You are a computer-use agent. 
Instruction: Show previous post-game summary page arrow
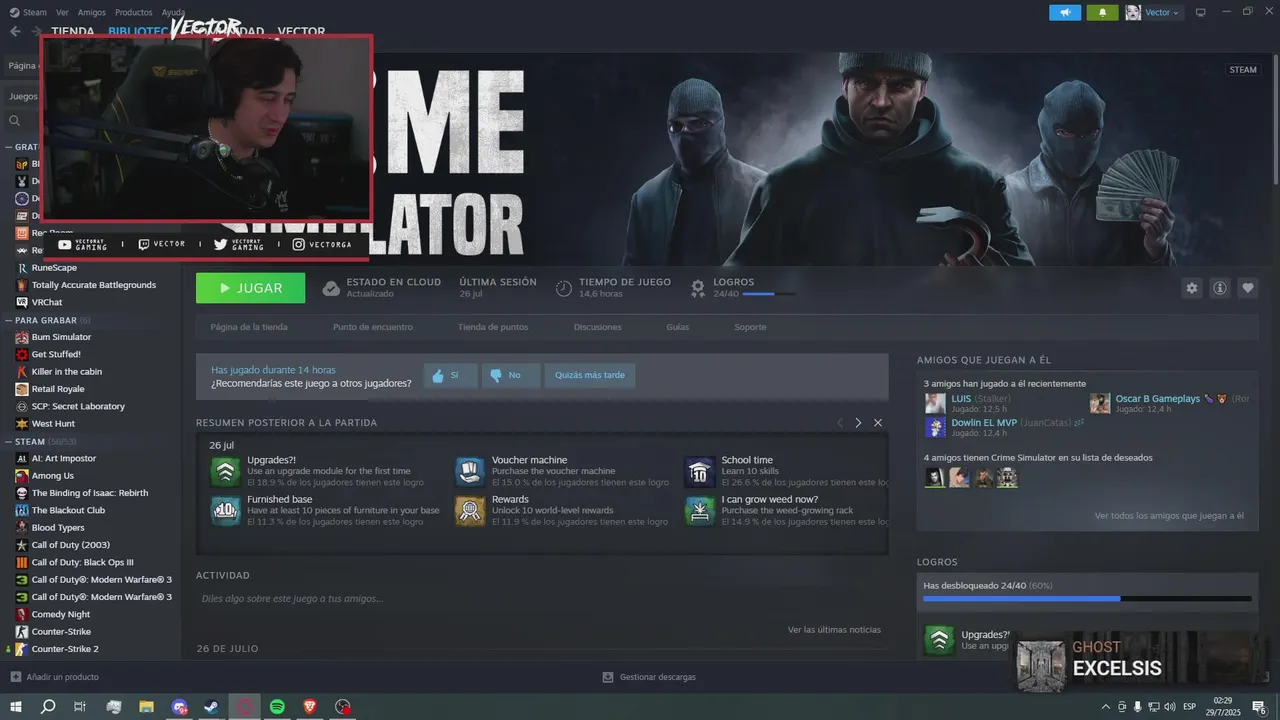coord(840,423)
